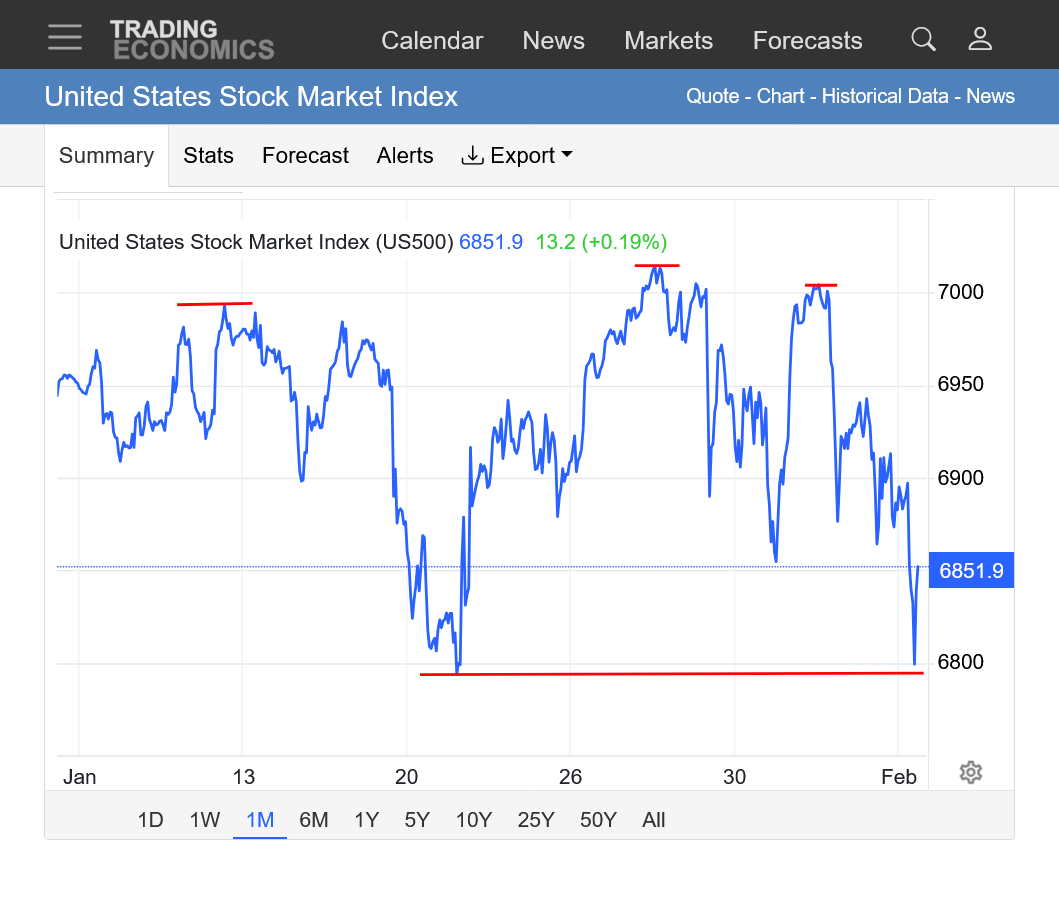Choose the 1Y time range

click(x=366, y=820)
